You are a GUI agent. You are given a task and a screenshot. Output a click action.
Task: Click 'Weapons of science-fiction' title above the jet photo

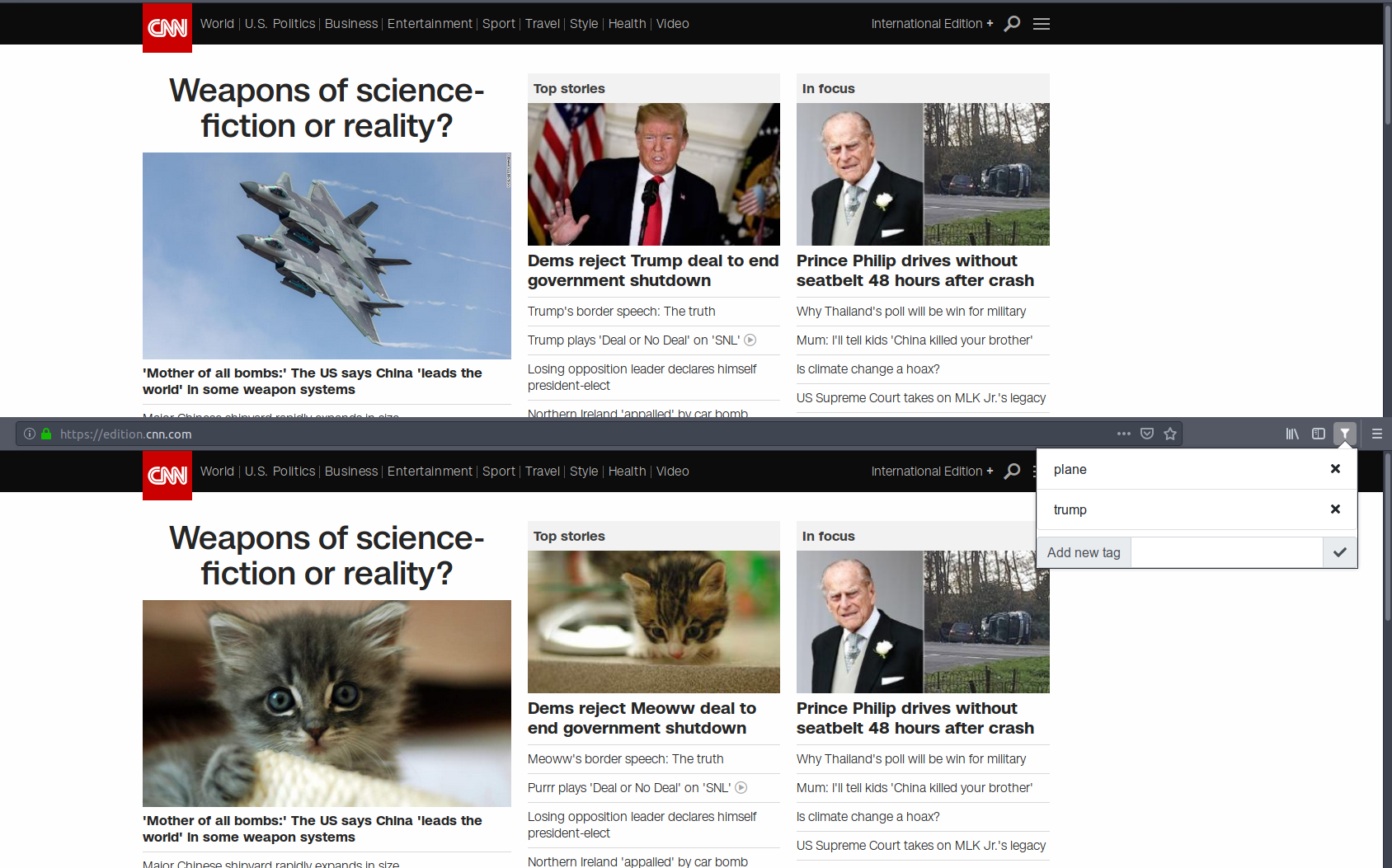(327, 108)
